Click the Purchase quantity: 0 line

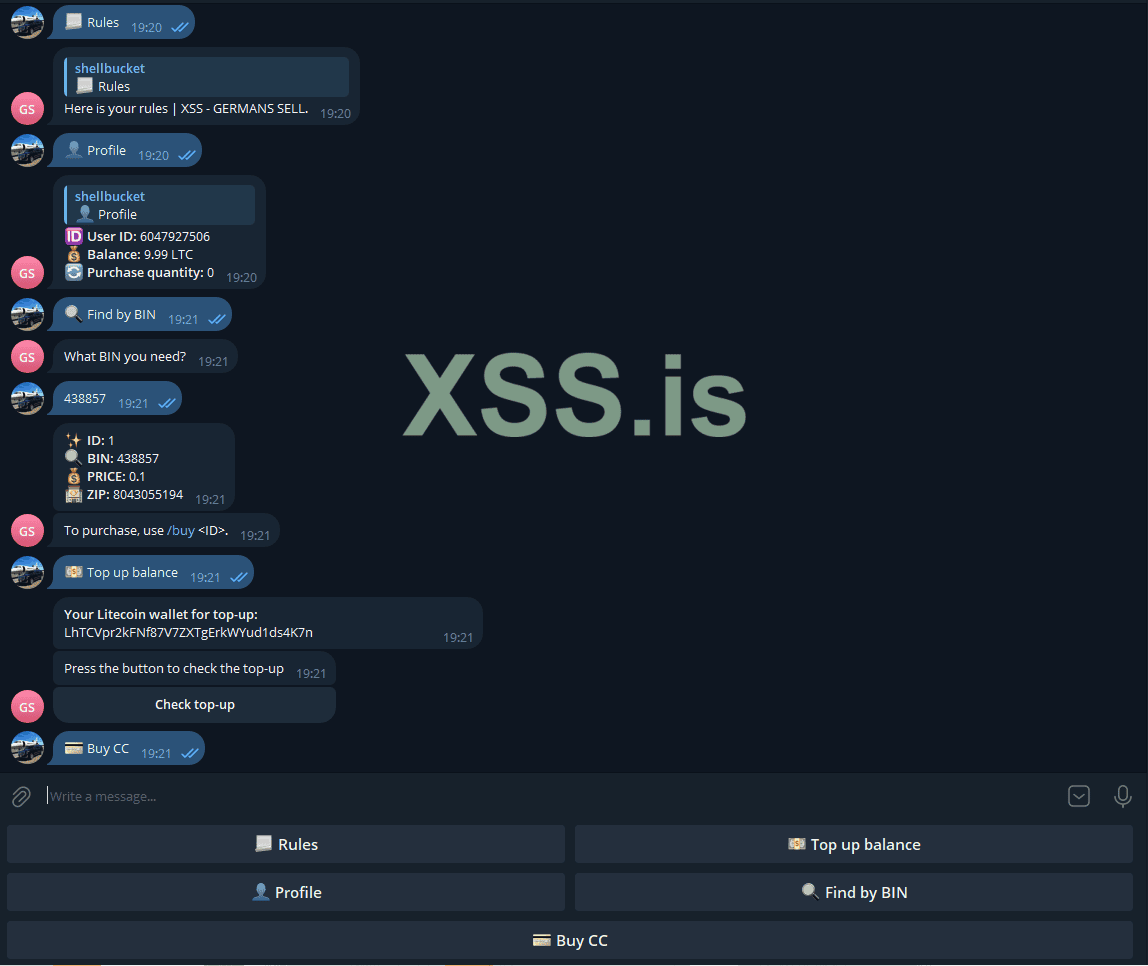point(140,272)
